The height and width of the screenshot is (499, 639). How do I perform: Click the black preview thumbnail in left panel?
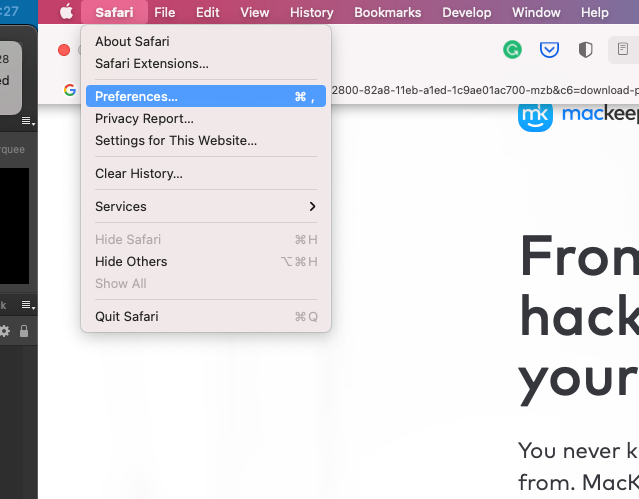point(14,226)
